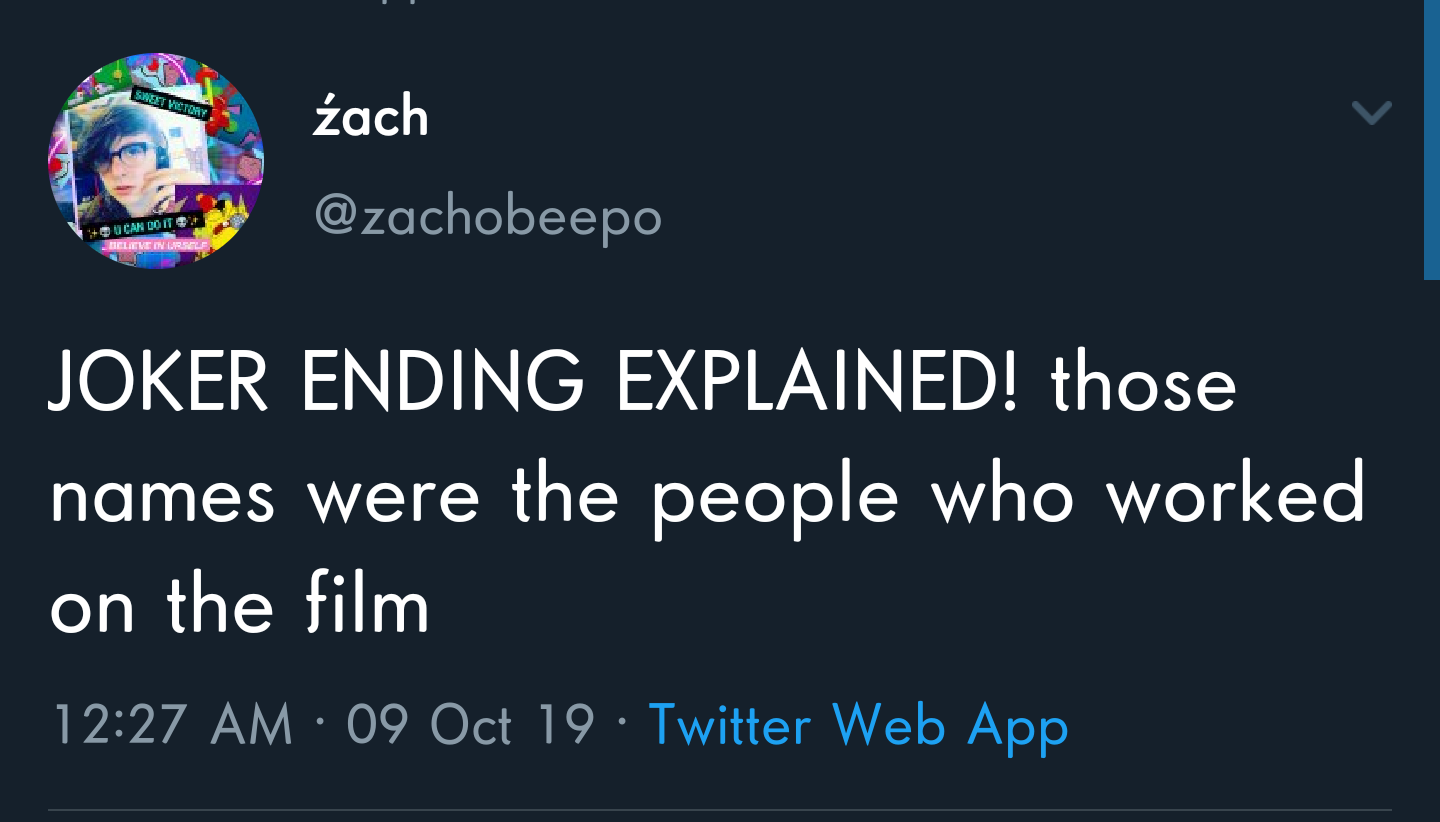The image size is (1440, 822).
Task: Open the Twitter Web App source link
Action: click(858, 724)
